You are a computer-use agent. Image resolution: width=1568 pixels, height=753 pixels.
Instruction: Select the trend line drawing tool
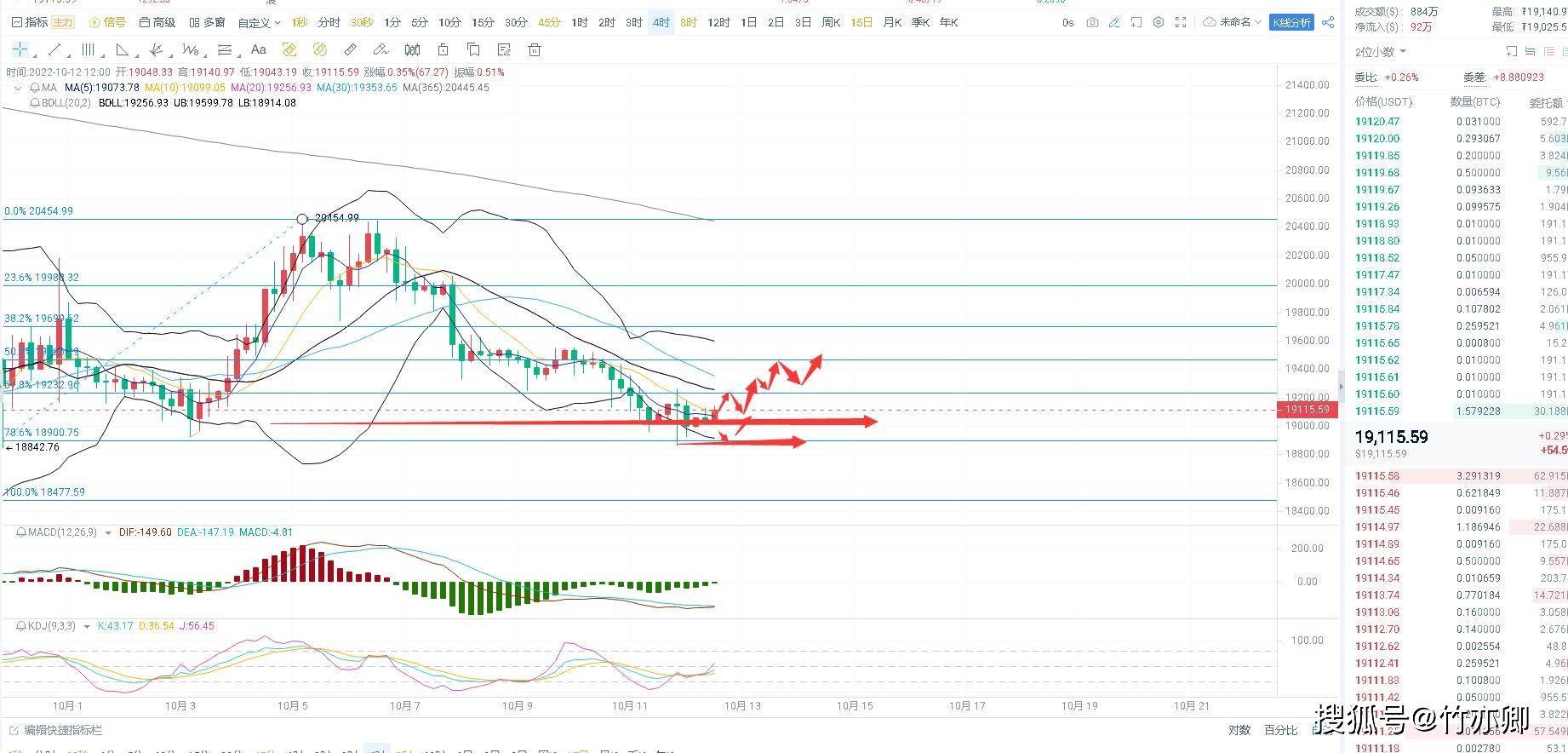(x=54, y=50)
